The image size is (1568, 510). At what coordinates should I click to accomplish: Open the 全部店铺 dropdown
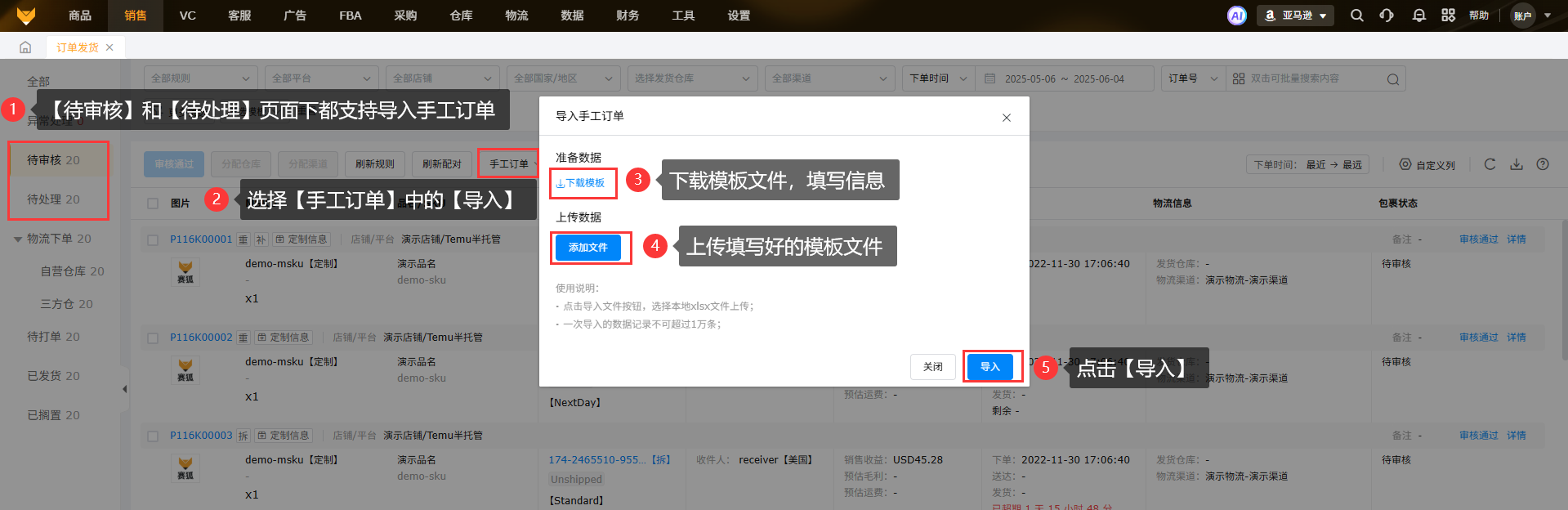443,78
